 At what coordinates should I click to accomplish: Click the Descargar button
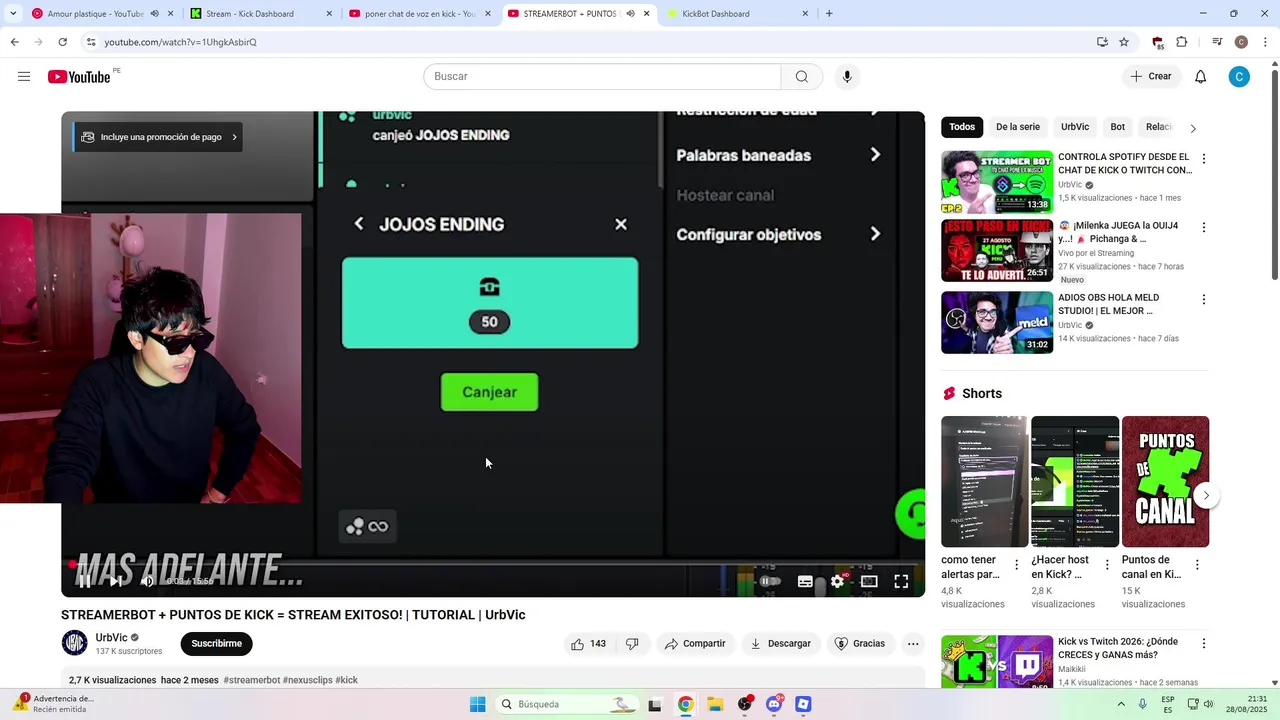(780, 644)
